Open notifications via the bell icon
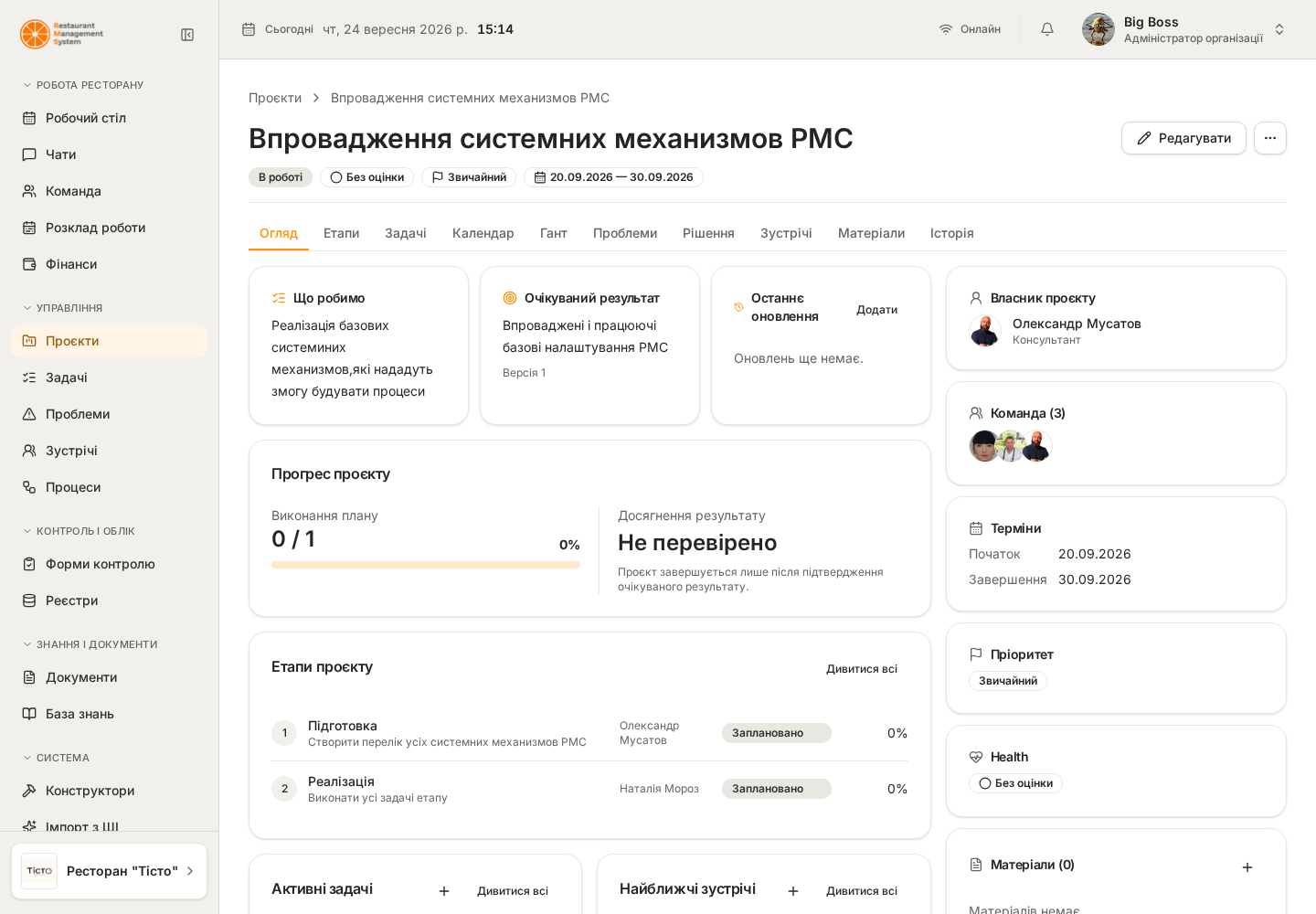The image size is (1316, 914). [x=1047, y=29]
